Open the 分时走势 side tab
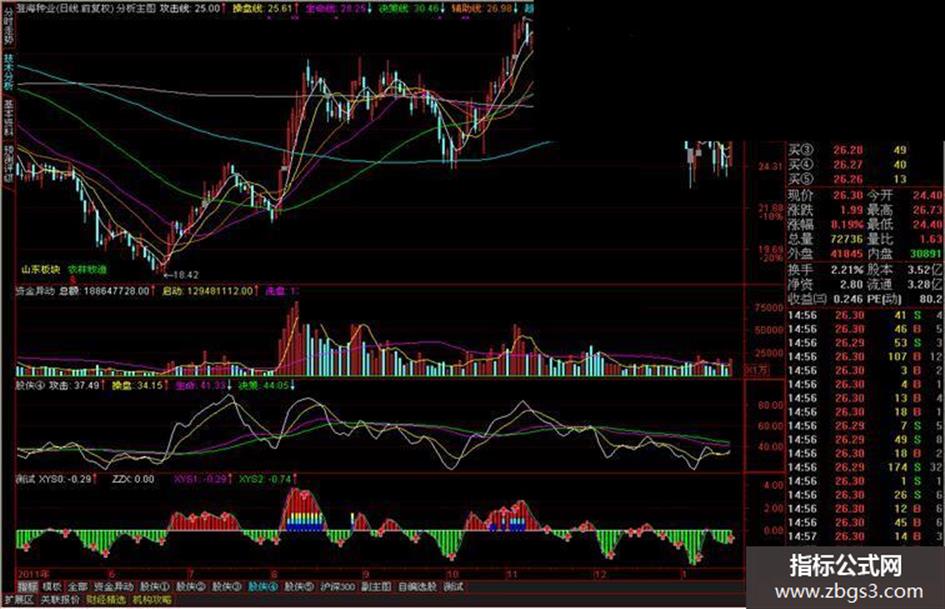945x609 pixels. click(x=8, y=26)
